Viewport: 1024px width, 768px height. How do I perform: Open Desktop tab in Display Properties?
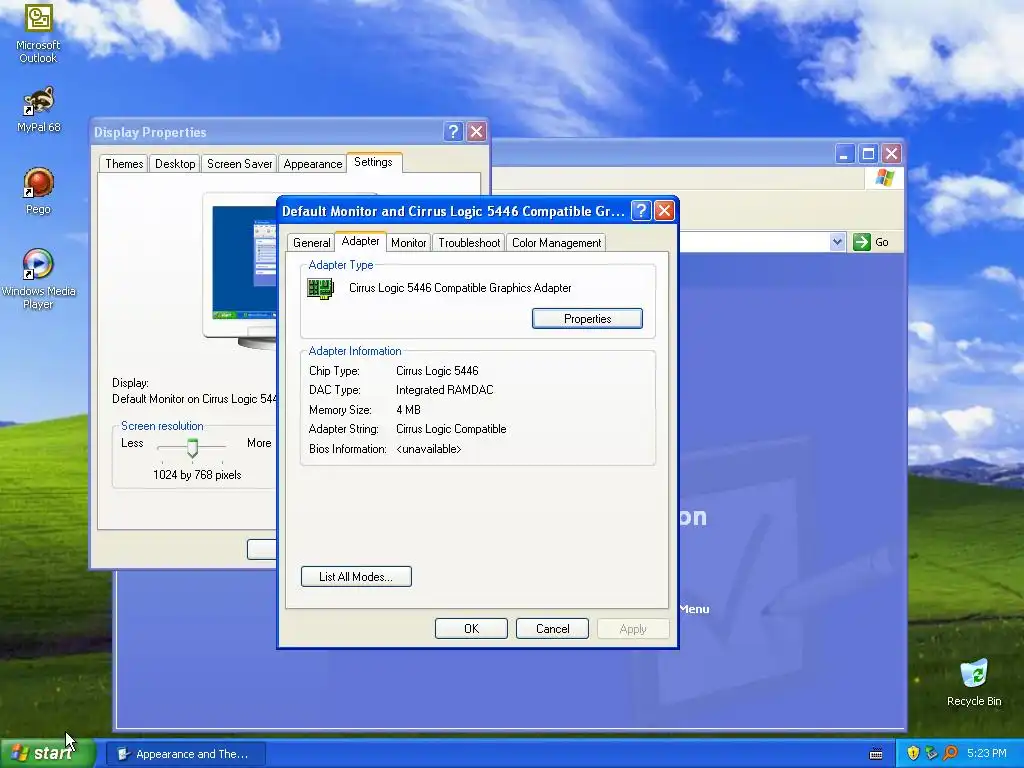(x=175, y=164)
